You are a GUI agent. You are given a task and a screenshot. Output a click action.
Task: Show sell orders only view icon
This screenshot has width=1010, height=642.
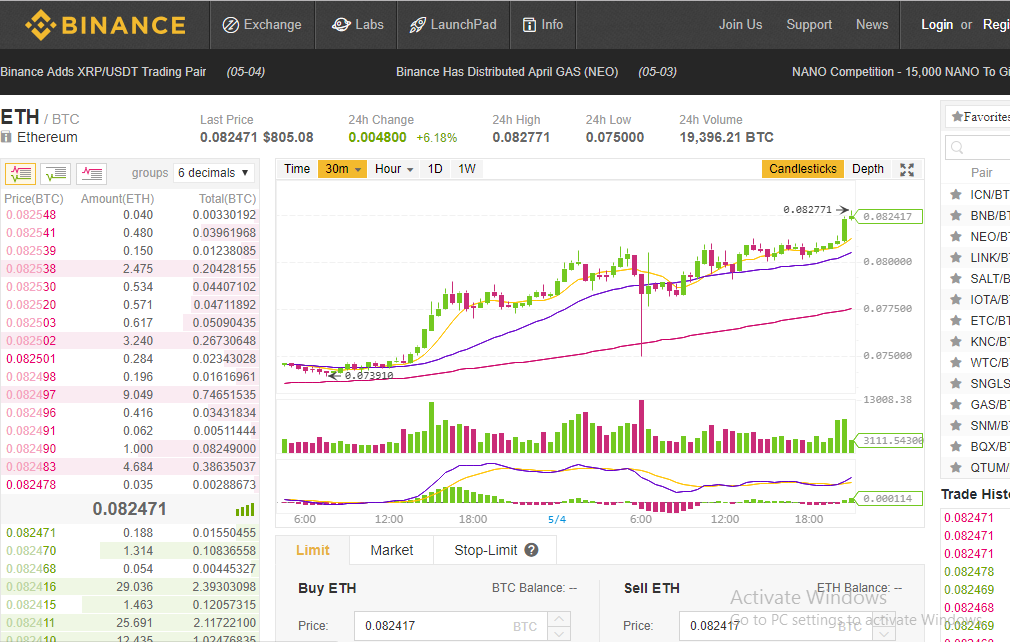[91, 173]
